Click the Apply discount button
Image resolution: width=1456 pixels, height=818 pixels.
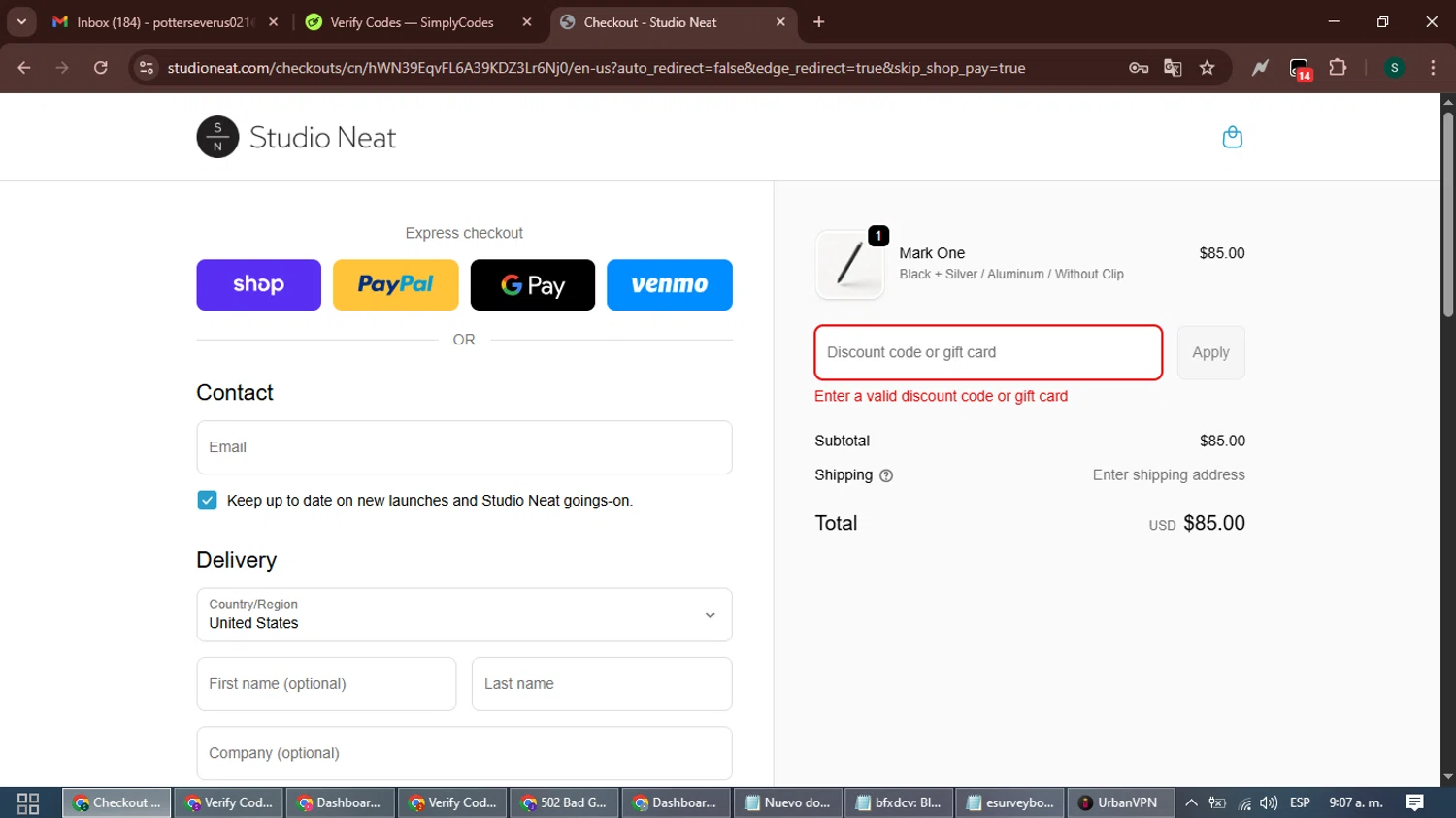pos(1210,352)
